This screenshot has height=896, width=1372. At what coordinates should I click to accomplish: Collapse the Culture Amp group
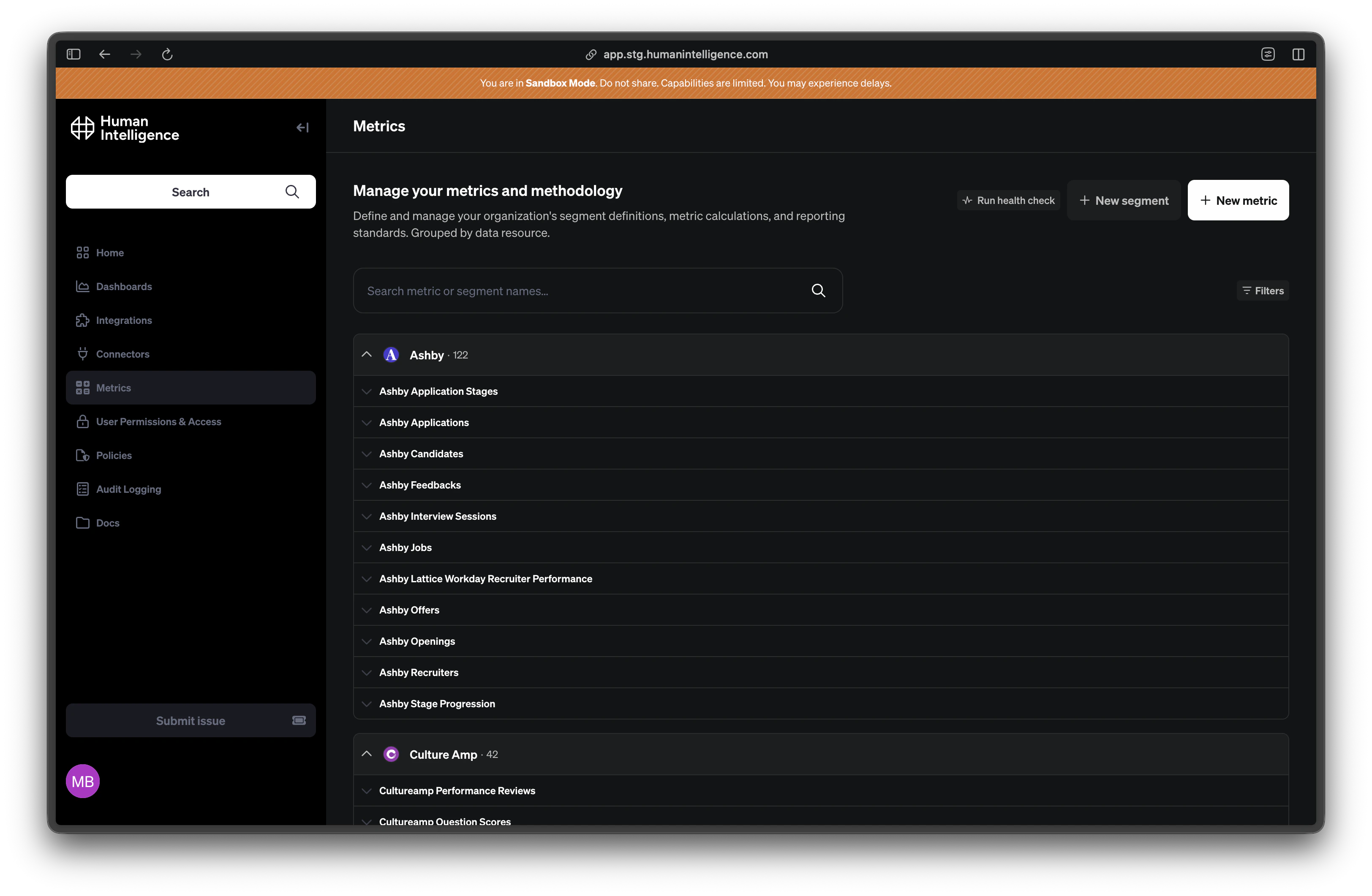367,754
